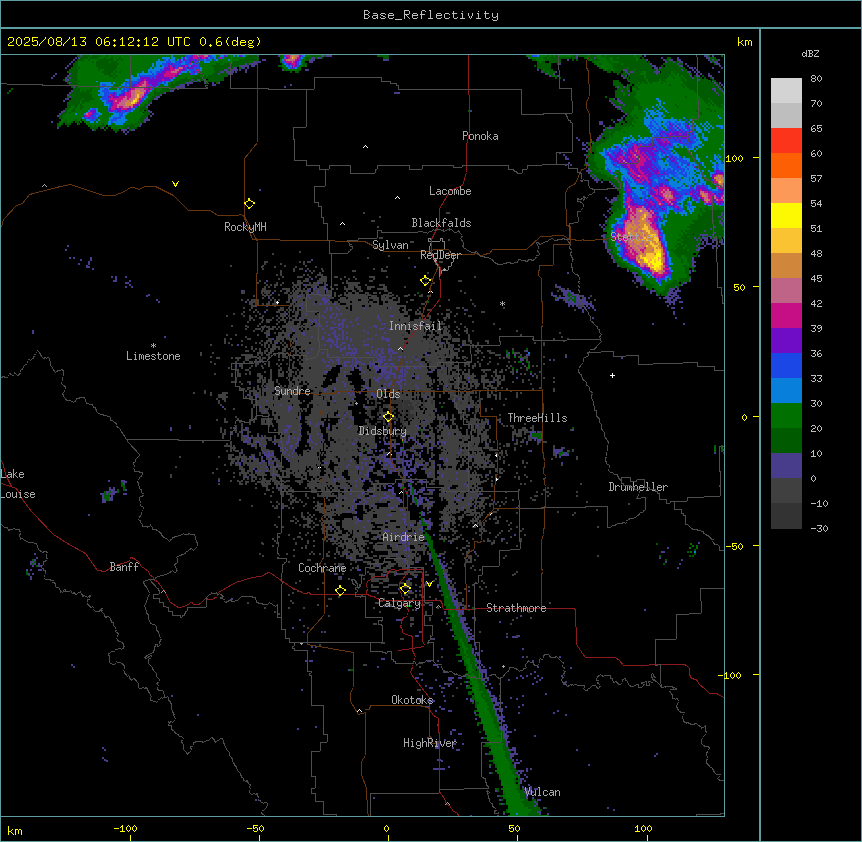
Task: Pick the light gray swatch between 70 and 80 dBZ
Action: pyautogui.click(x=786, y=90)
